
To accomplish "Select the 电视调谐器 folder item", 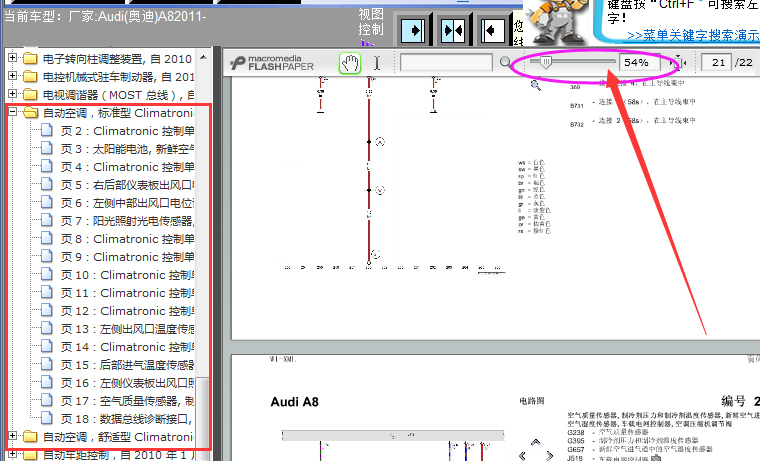I will point(118,95).
